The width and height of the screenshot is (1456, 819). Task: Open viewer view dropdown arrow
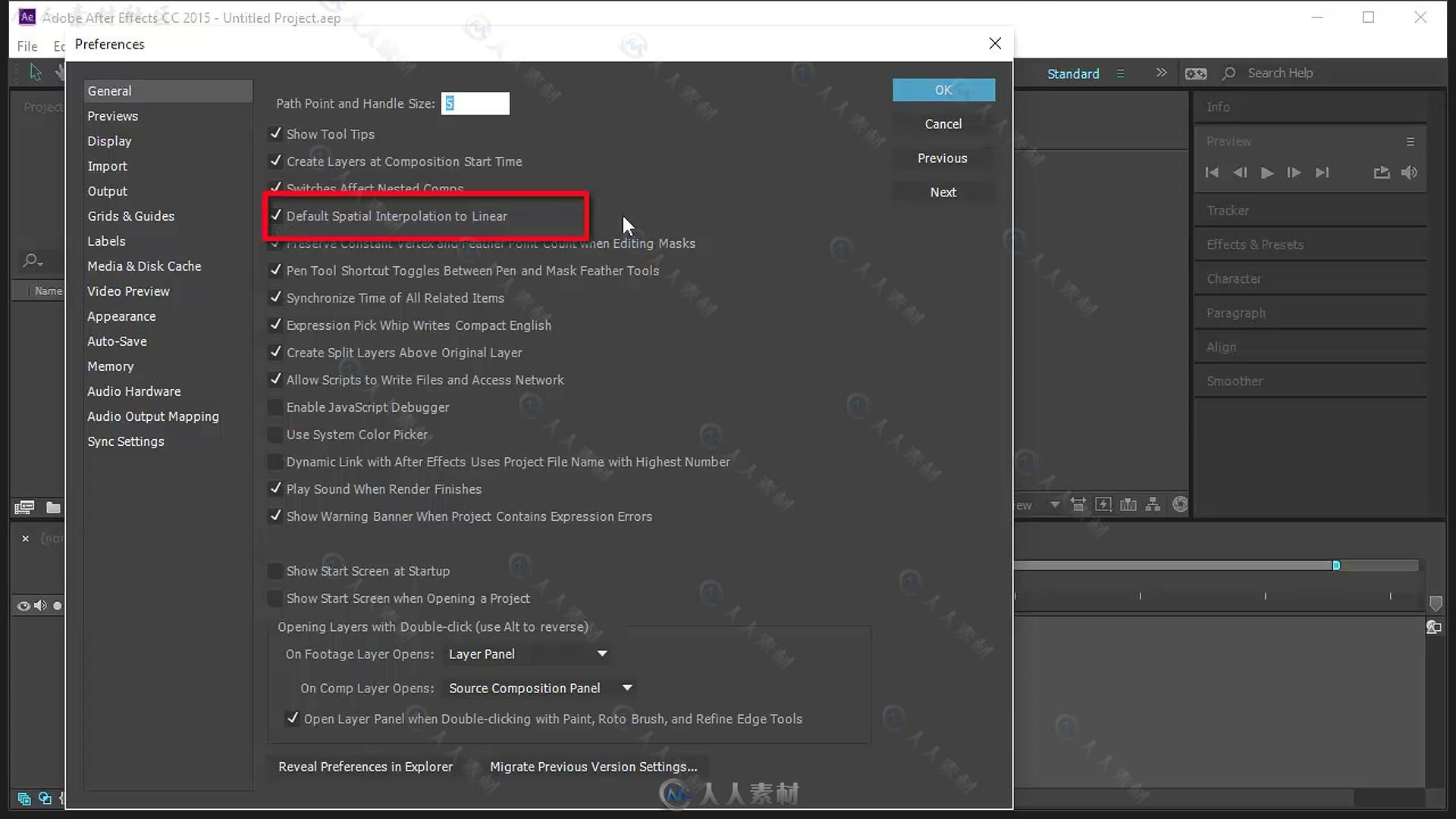pyautogui.click(x=1055, y=505)
